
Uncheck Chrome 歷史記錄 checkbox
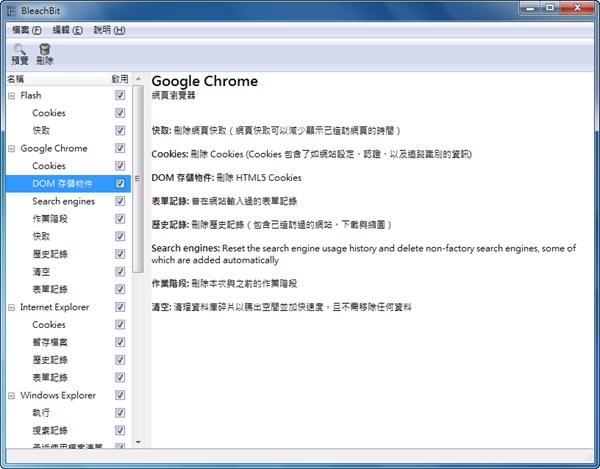120,254
